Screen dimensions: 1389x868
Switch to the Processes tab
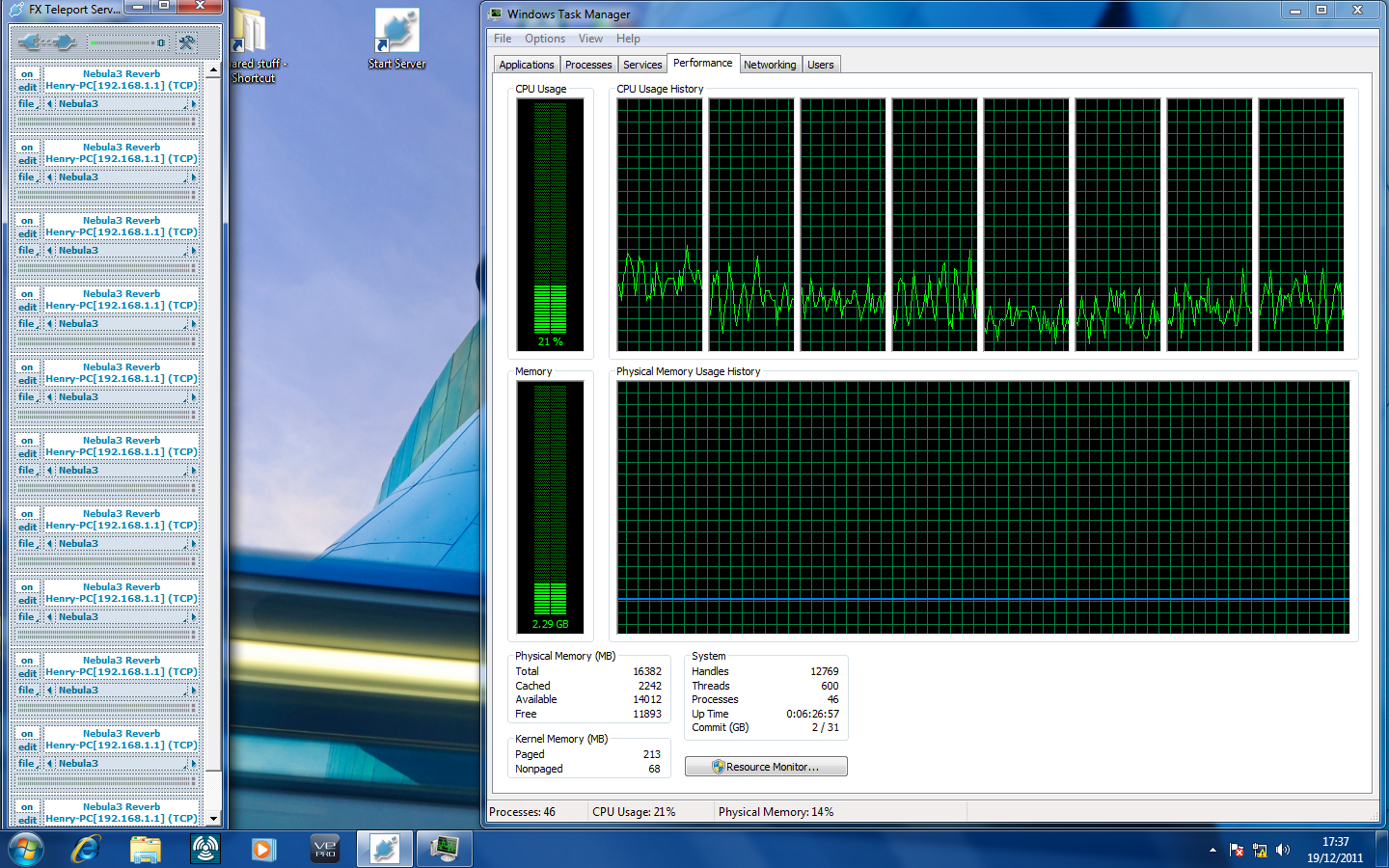(x=588, y=65)
